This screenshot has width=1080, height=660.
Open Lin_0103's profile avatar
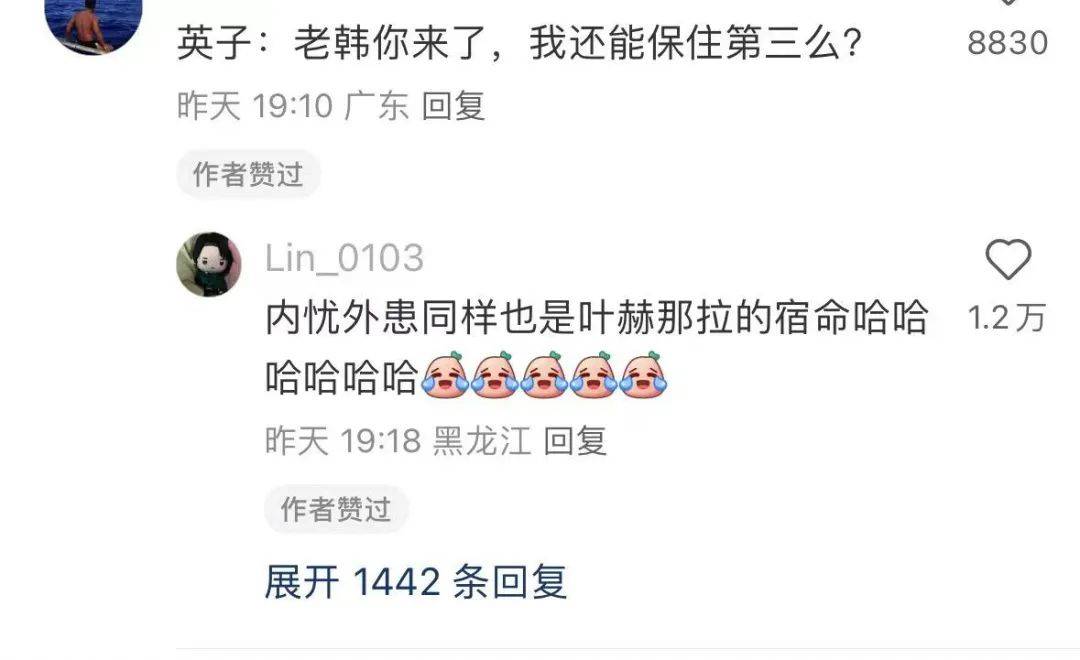[209, 265]
